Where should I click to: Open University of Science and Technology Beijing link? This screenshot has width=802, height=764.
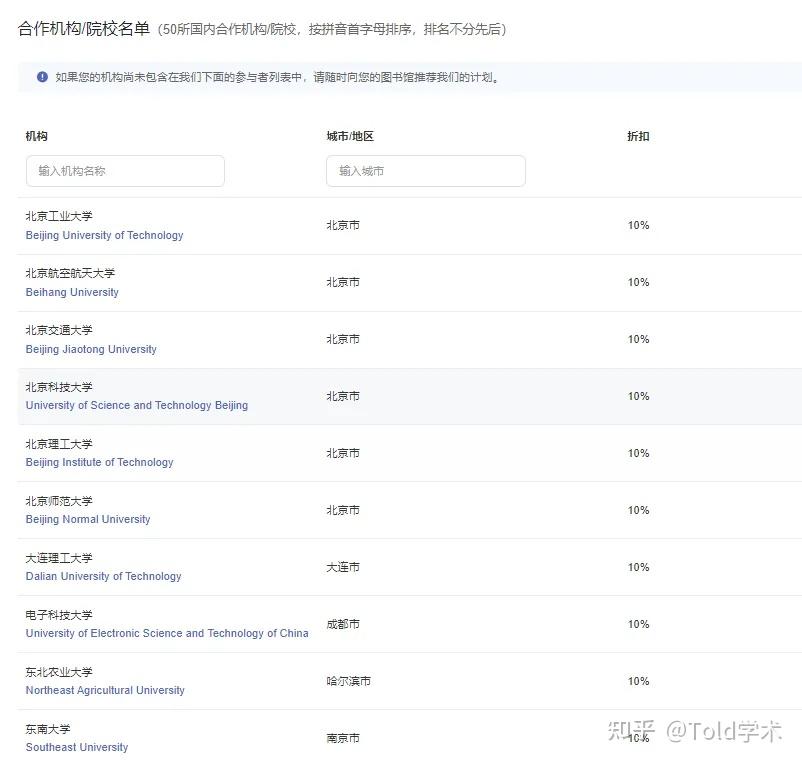(x=137, y=405)
